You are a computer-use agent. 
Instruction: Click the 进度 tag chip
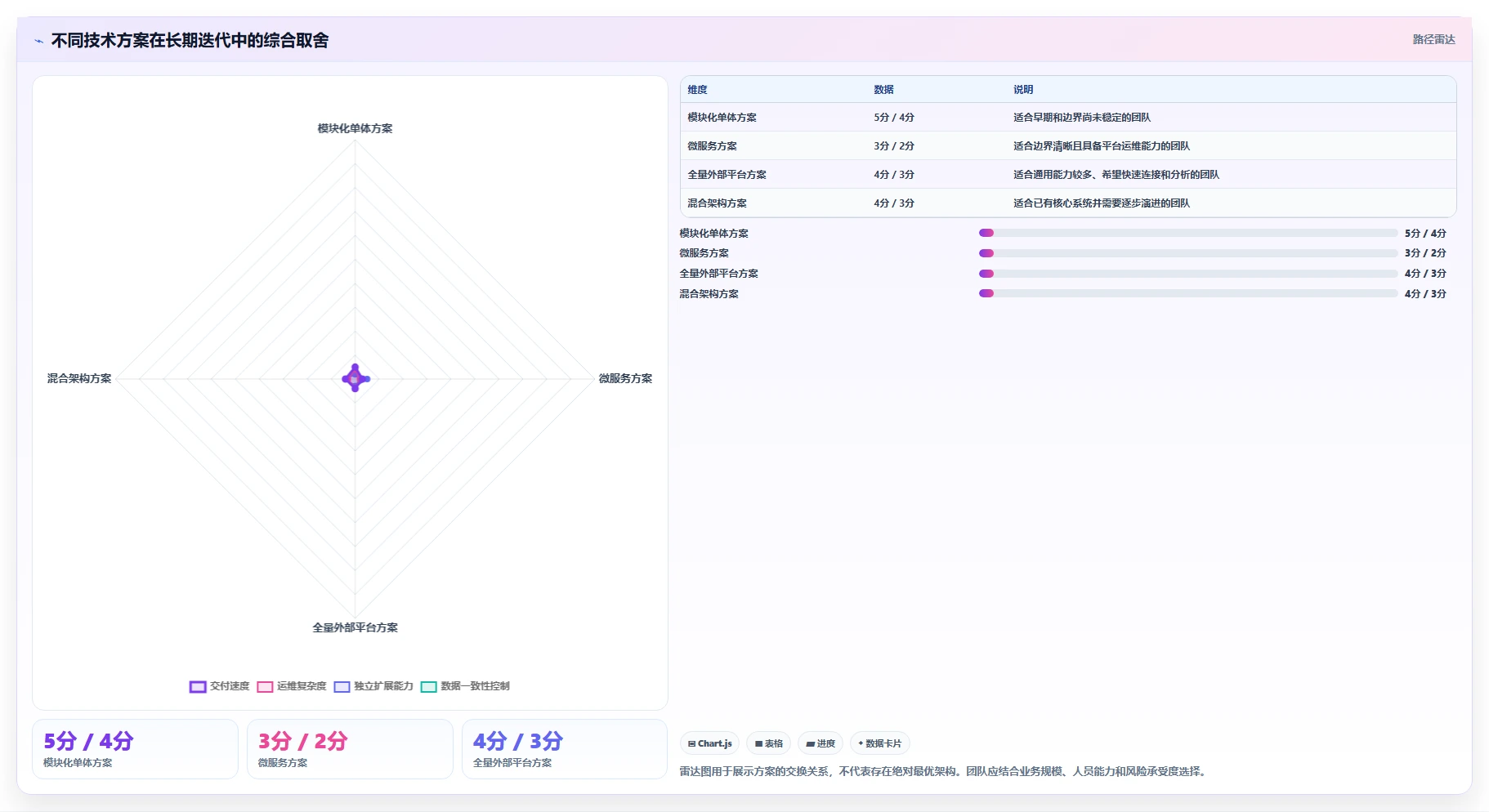(821, 743)
